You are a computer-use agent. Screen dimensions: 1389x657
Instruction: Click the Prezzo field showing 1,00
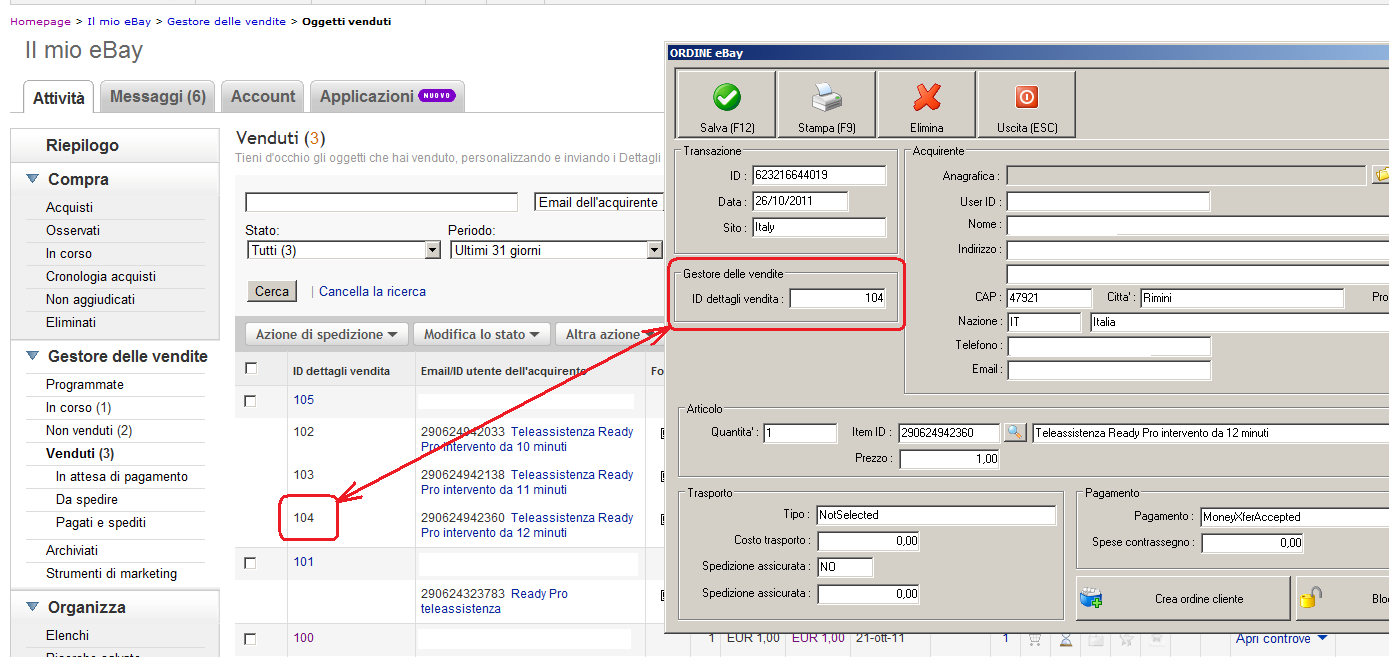point(950,459)
